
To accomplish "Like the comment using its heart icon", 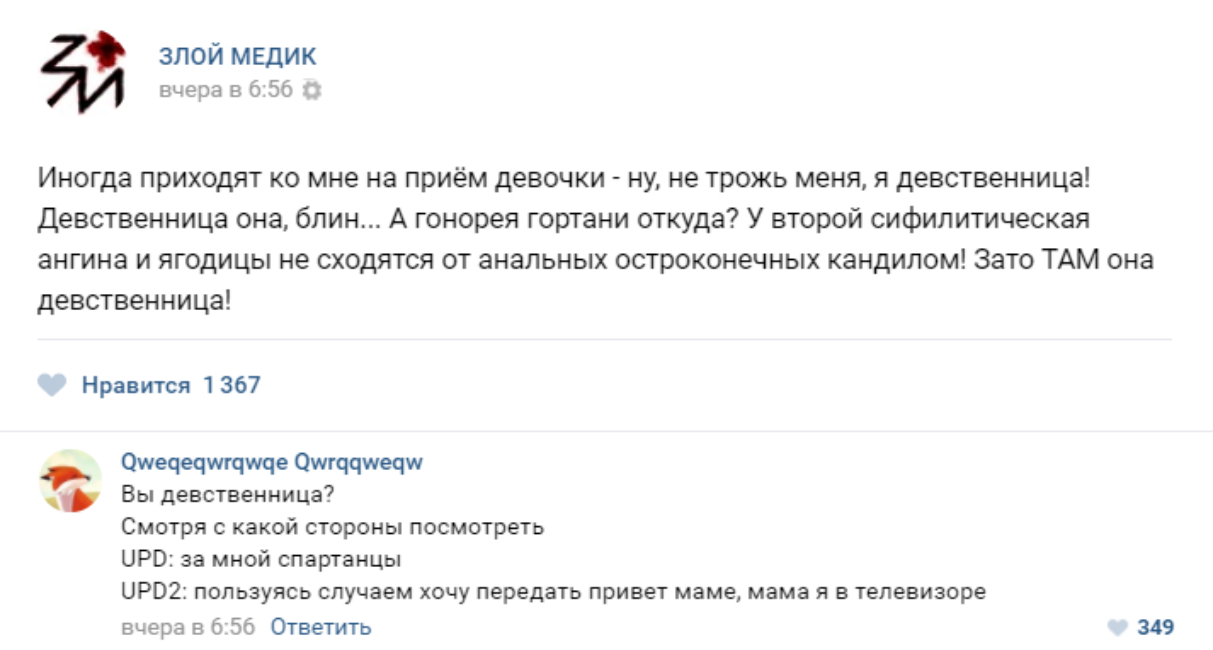I will [x=1117, y=628].
